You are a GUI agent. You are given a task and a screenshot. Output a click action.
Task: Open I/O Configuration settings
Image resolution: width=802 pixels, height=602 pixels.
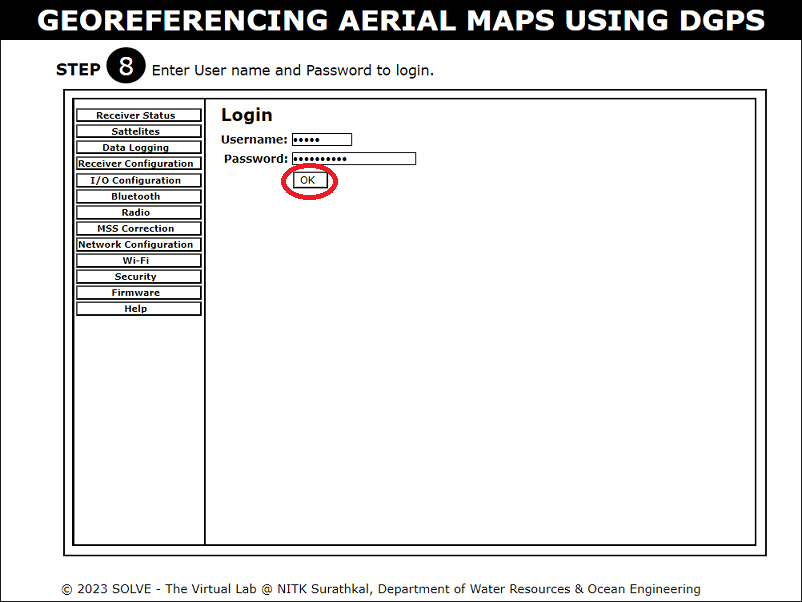click(x=138, y=181)
